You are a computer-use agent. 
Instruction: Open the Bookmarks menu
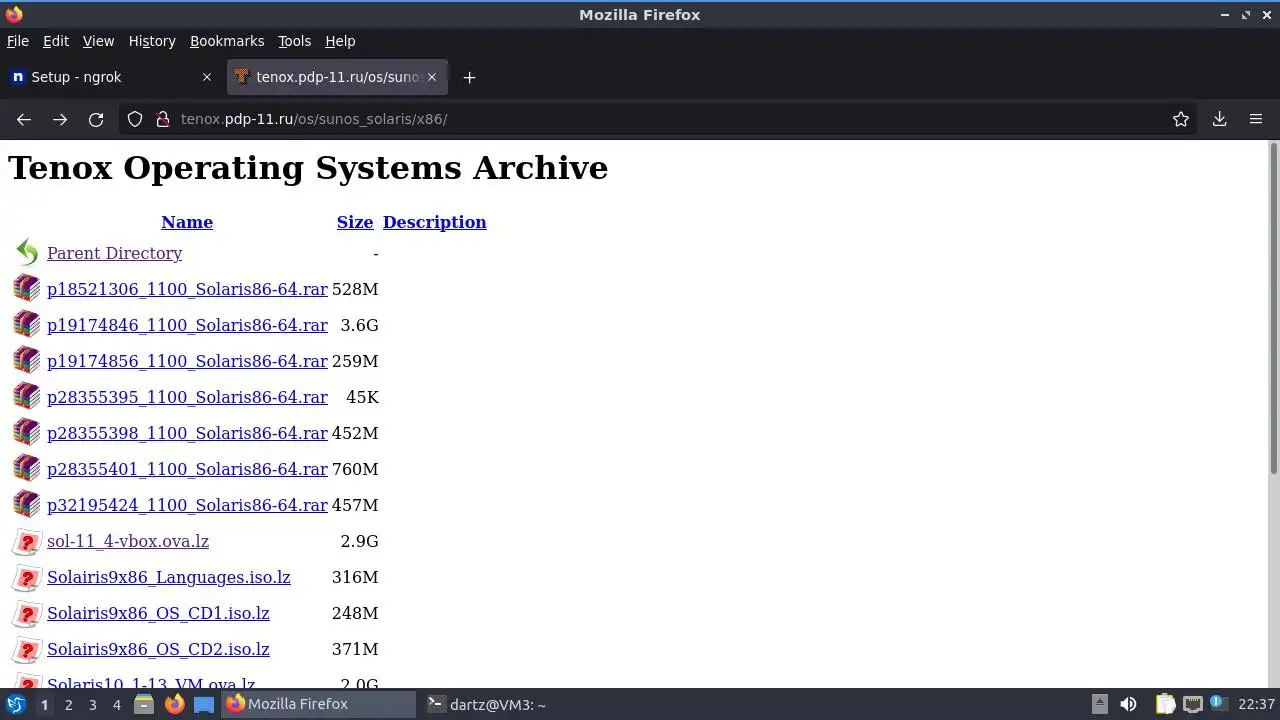tap(227, 41)
